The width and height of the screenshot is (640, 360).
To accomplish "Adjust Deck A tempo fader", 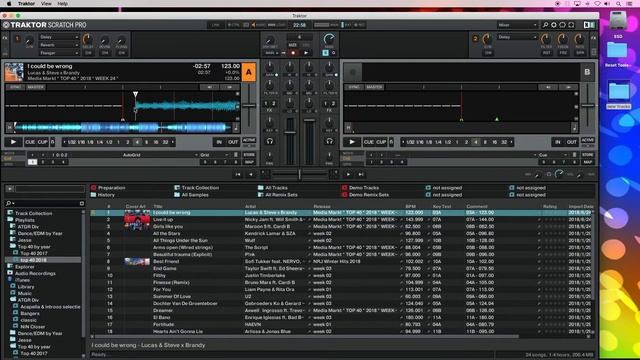I will (x=249, y=105).
